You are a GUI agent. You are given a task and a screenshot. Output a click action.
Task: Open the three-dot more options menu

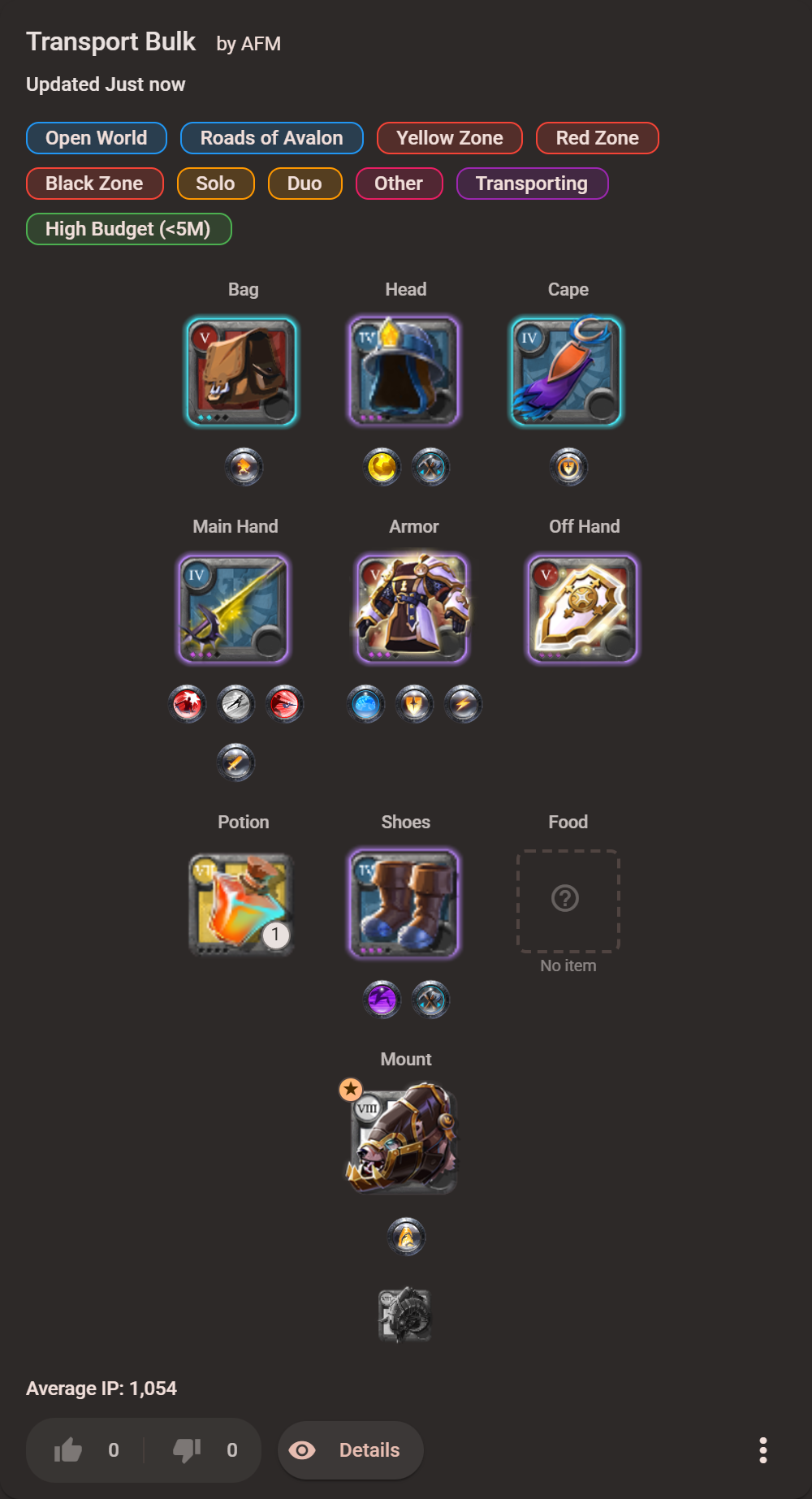[762, 1450]
